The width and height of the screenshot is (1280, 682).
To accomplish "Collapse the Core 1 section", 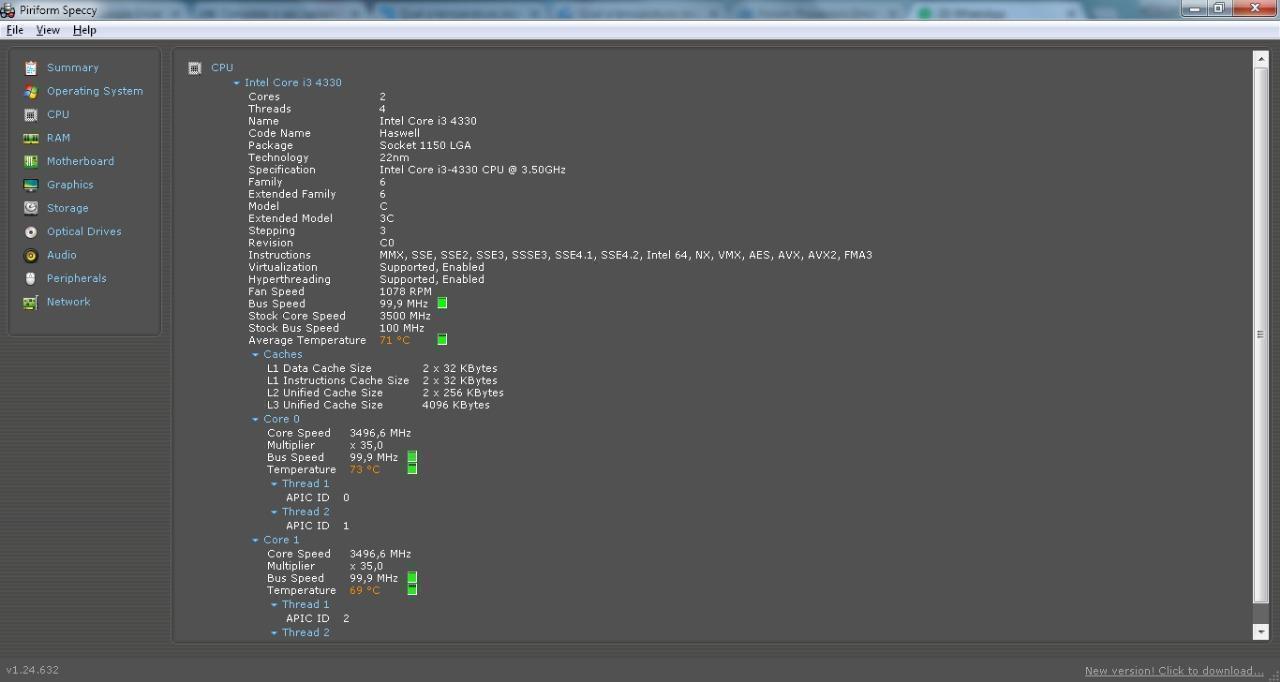I will (x=256, y=540).
